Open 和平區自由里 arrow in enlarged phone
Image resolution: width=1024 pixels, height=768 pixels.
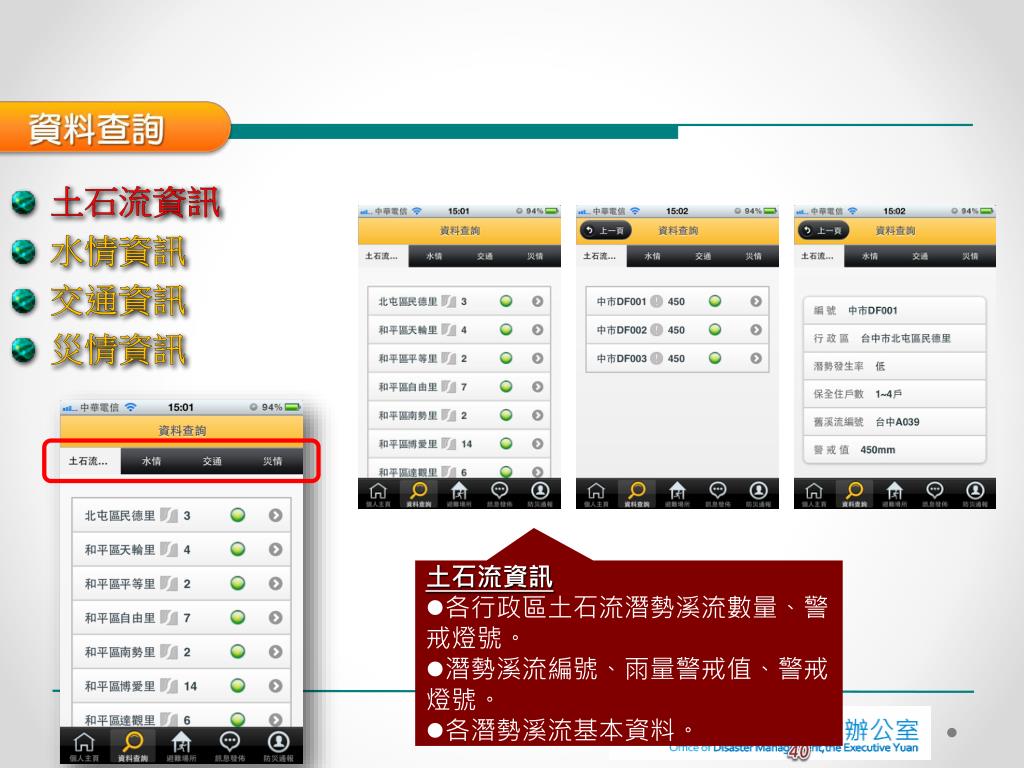pyautogui.click(x=276, y=618)
